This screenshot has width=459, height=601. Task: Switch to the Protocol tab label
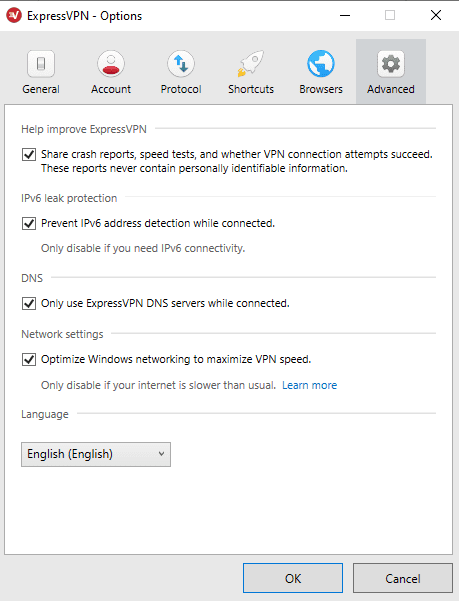tap(181, 89)
